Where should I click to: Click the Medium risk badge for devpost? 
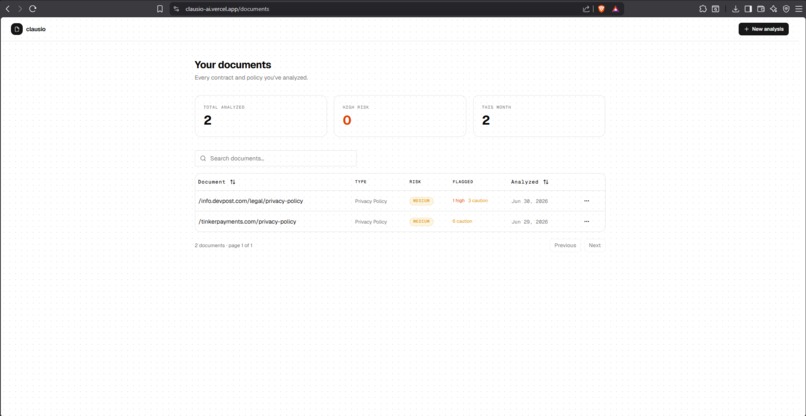(x=422, y=201)
